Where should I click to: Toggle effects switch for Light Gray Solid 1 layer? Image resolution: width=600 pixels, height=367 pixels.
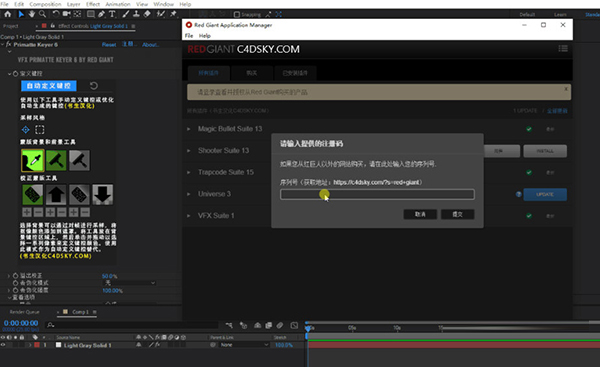157,345
